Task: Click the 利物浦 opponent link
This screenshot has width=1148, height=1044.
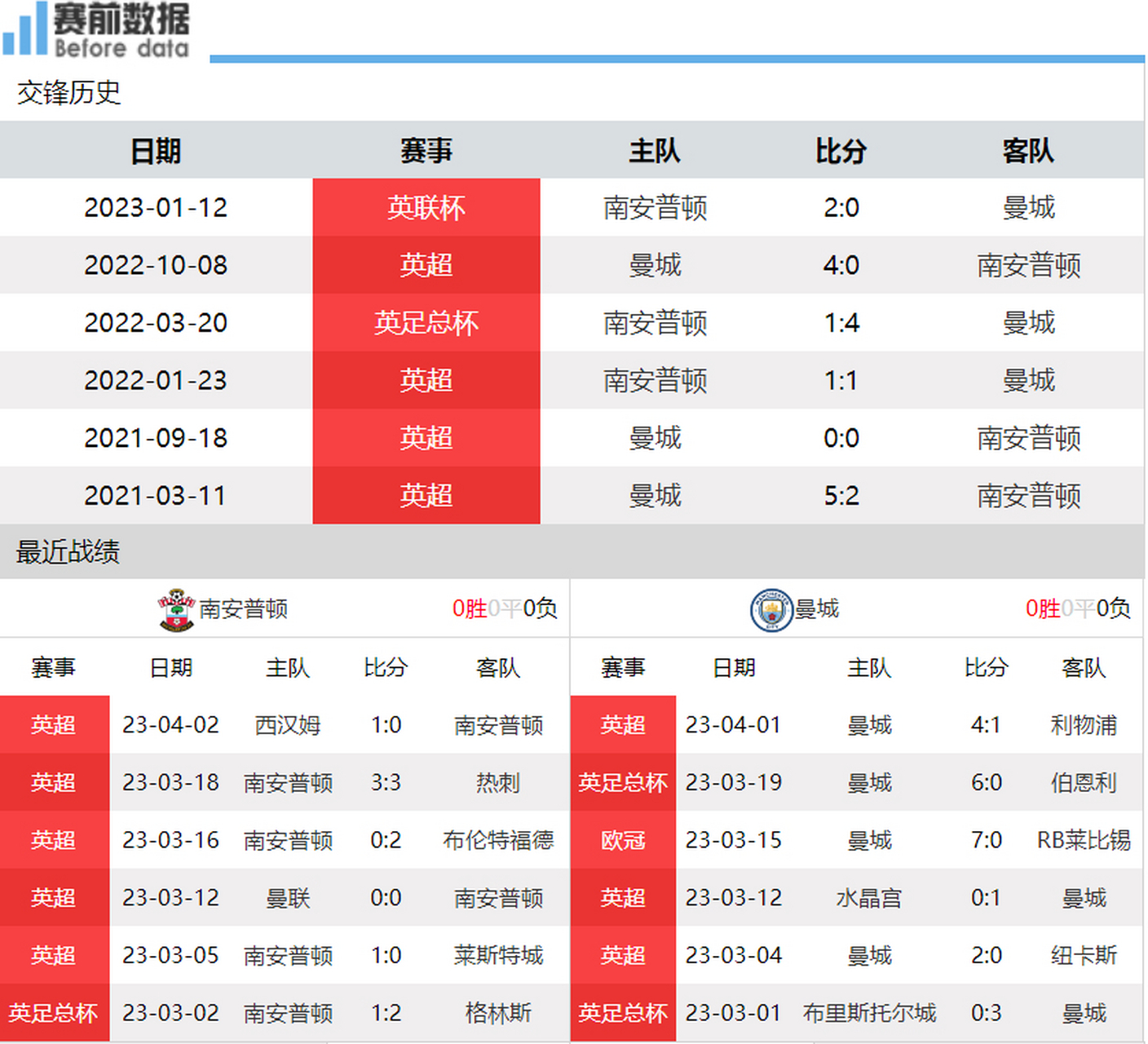Action: 1084,725
